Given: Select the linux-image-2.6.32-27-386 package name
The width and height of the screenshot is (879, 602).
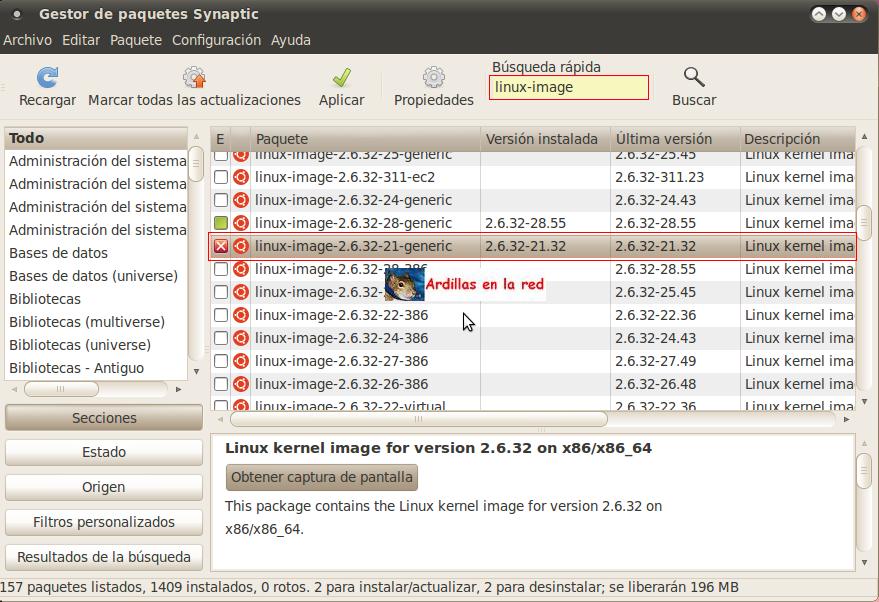Looking at the screenshot, I should [341, 361].
